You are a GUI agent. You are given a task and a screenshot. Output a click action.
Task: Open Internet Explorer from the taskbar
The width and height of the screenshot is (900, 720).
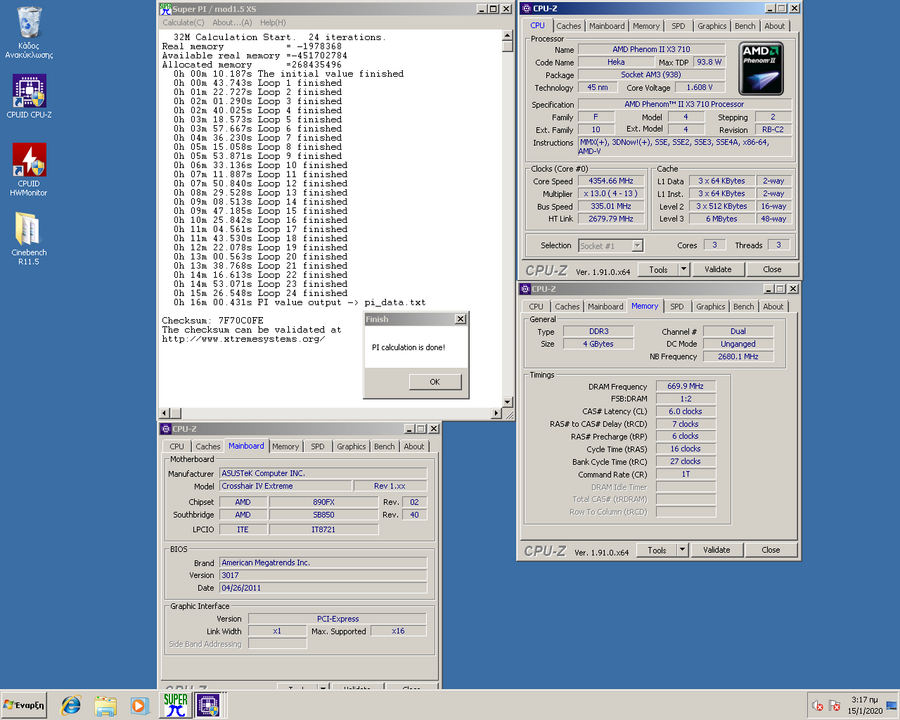click(x=71, y=705)
